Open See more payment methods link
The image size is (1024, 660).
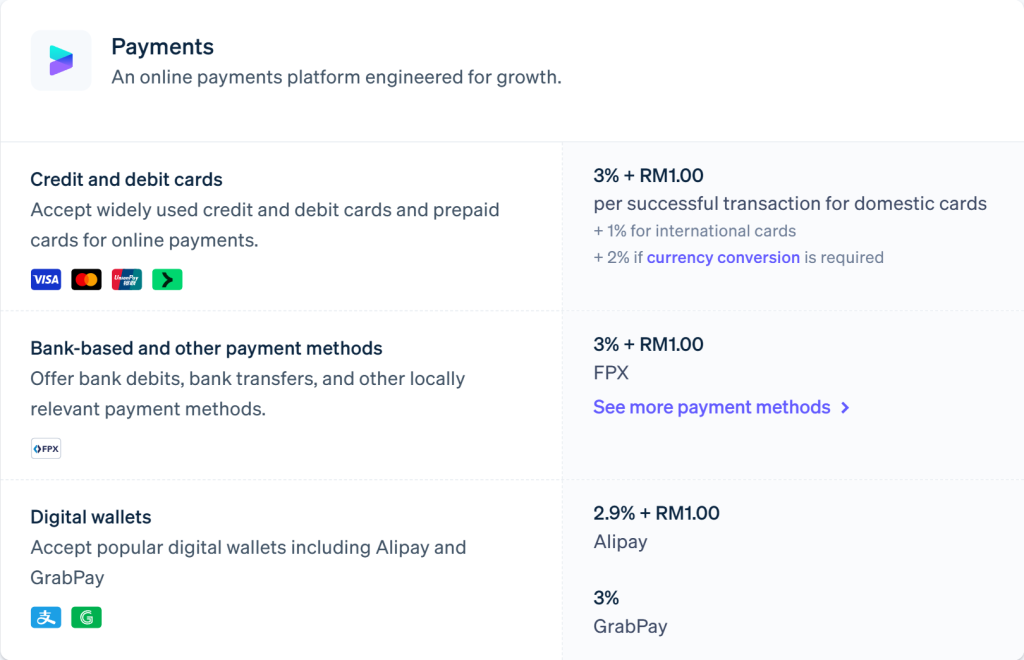coord(712,407)
